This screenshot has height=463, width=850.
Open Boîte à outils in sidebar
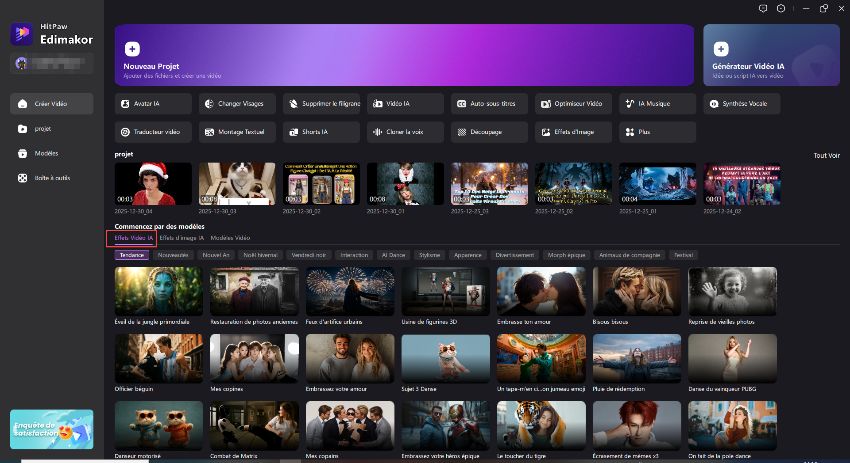(x=50, y=178)
